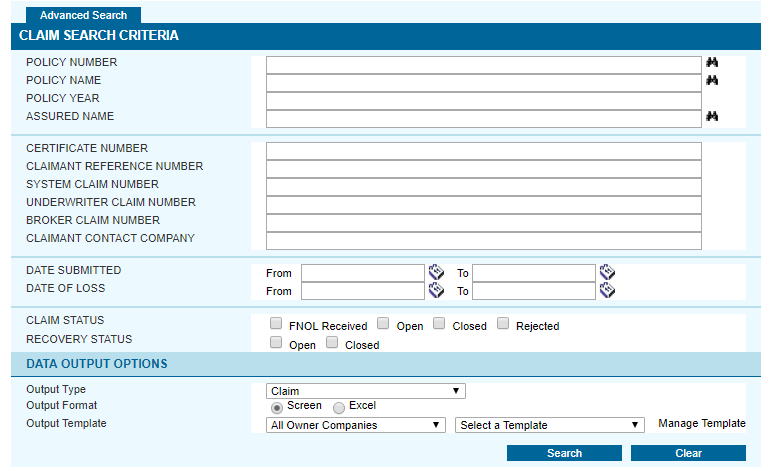Open the Manage Template link

[701, 424]
